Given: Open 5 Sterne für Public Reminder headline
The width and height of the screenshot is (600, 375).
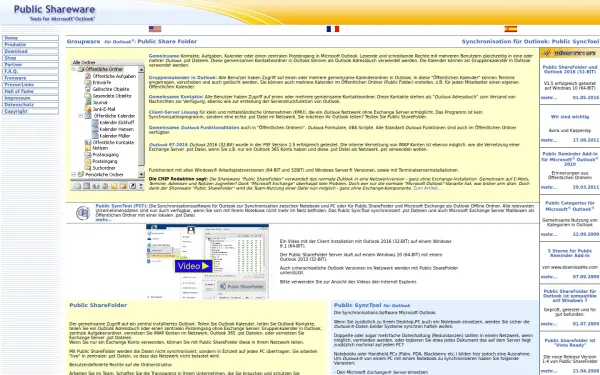Looking at the screenshot, I should pos(570,253).
